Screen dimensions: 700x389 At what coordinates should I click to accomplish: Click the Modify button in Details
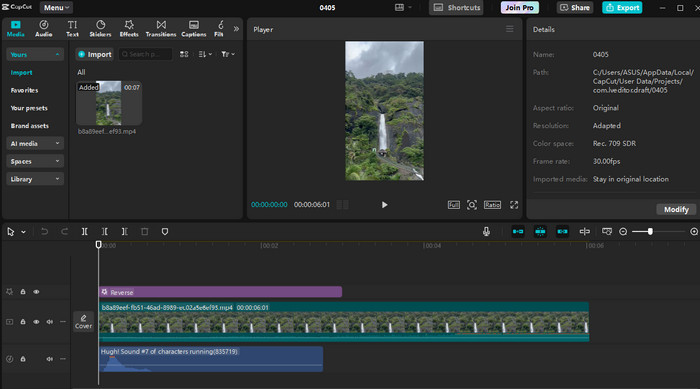coord(676,209)
